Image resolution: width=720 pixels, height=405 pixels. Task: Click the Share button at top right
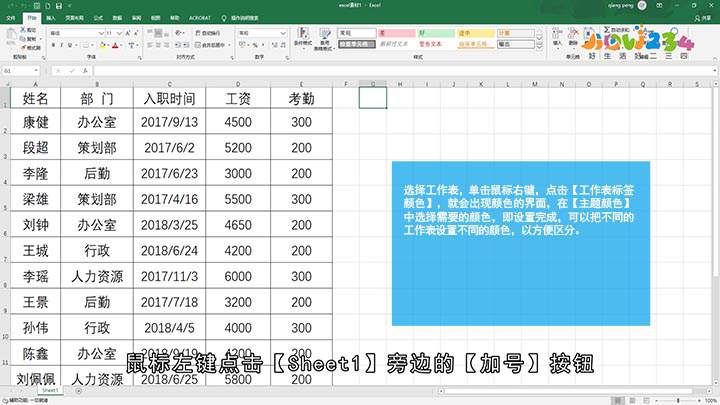[703, 18]
